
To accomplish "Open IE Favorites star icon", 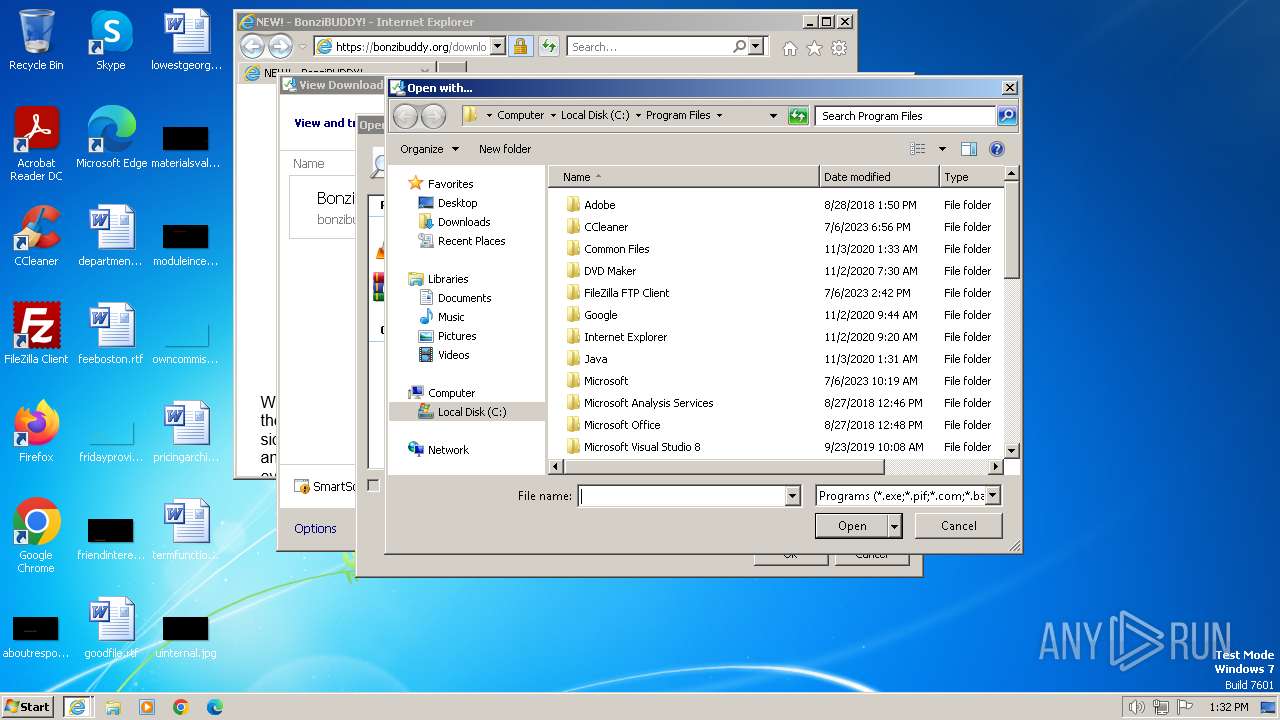I will tap(814, 47).
